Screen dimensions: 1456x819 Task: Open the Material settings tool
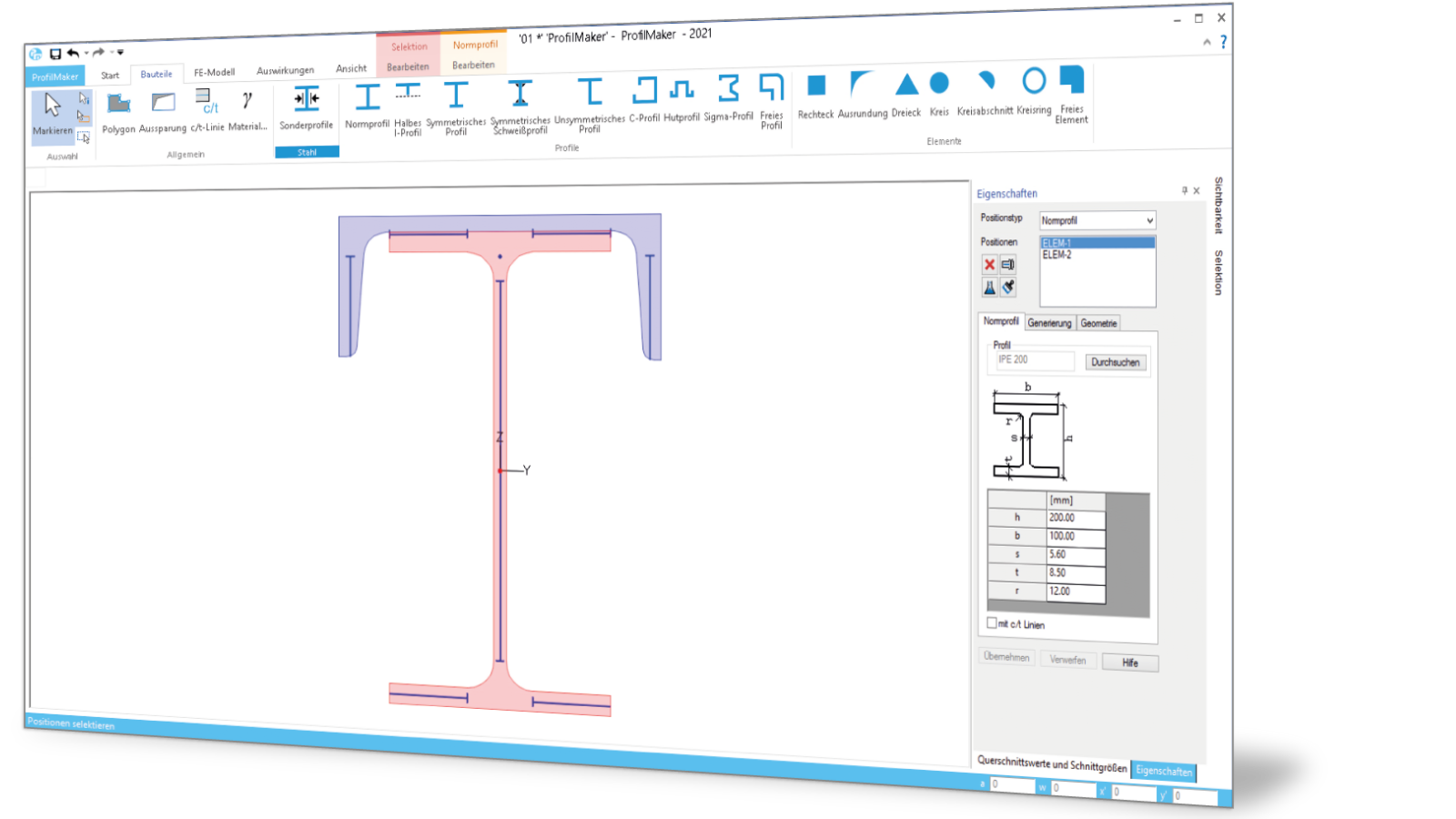pyautogui.click(x=248, y=110)
